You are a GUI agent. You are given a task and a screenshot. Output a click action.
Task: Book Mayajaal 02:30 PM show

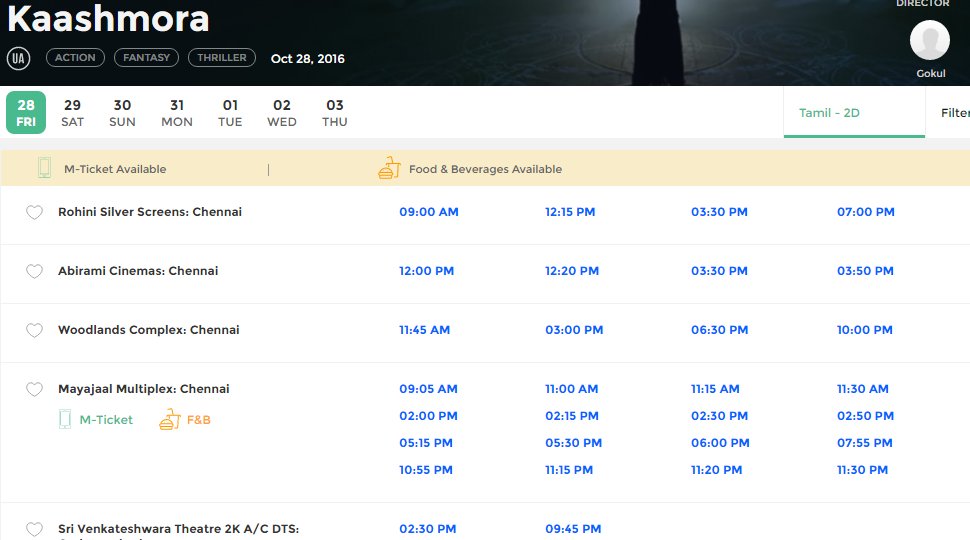click(x=719, y=416)
